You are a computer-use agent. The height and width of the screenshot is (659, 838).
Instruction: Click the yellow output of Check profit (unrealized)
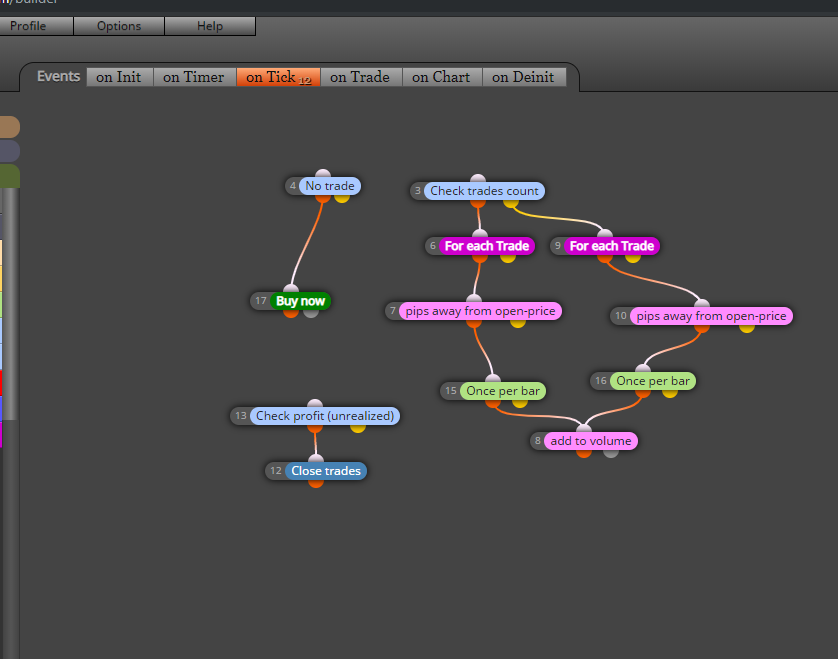tap(358, 428)
